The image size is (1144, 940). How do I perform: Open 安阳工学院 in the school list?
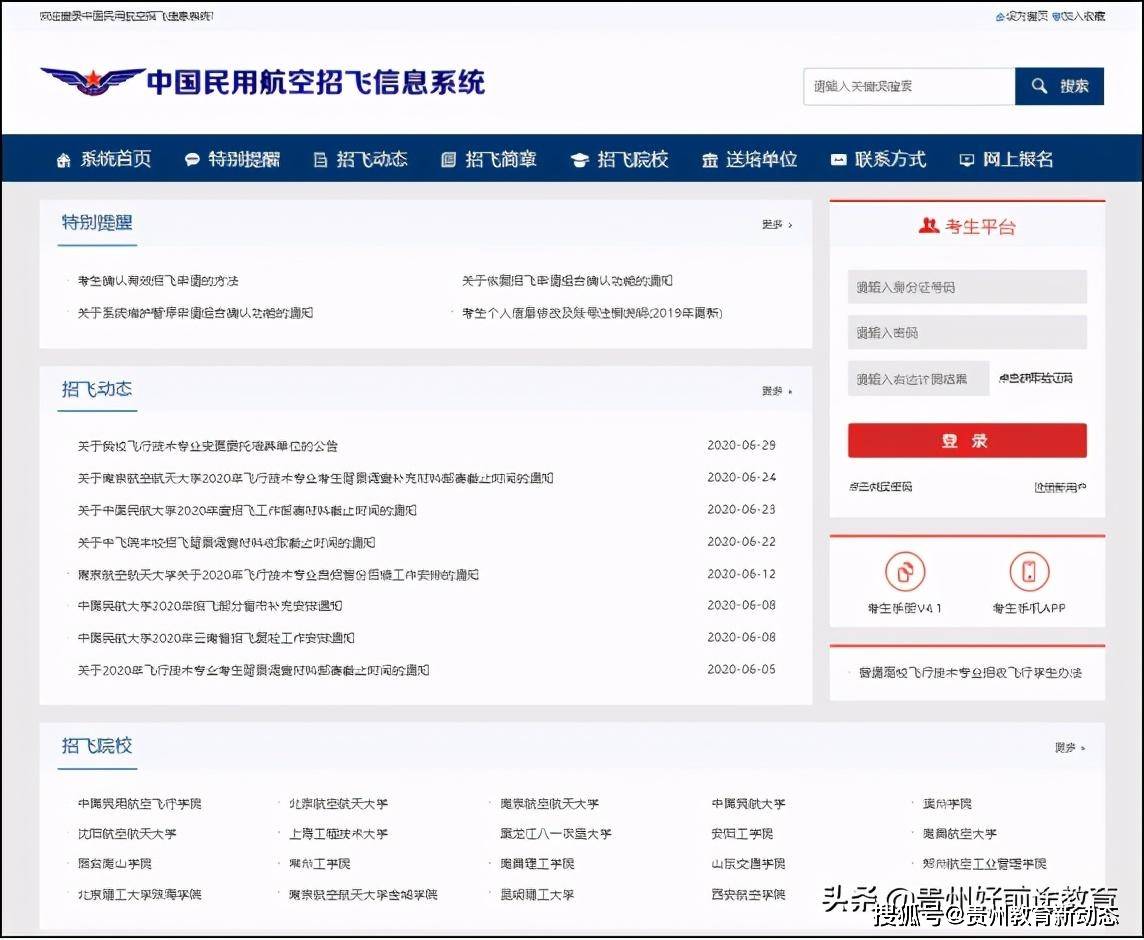[742, 833]
